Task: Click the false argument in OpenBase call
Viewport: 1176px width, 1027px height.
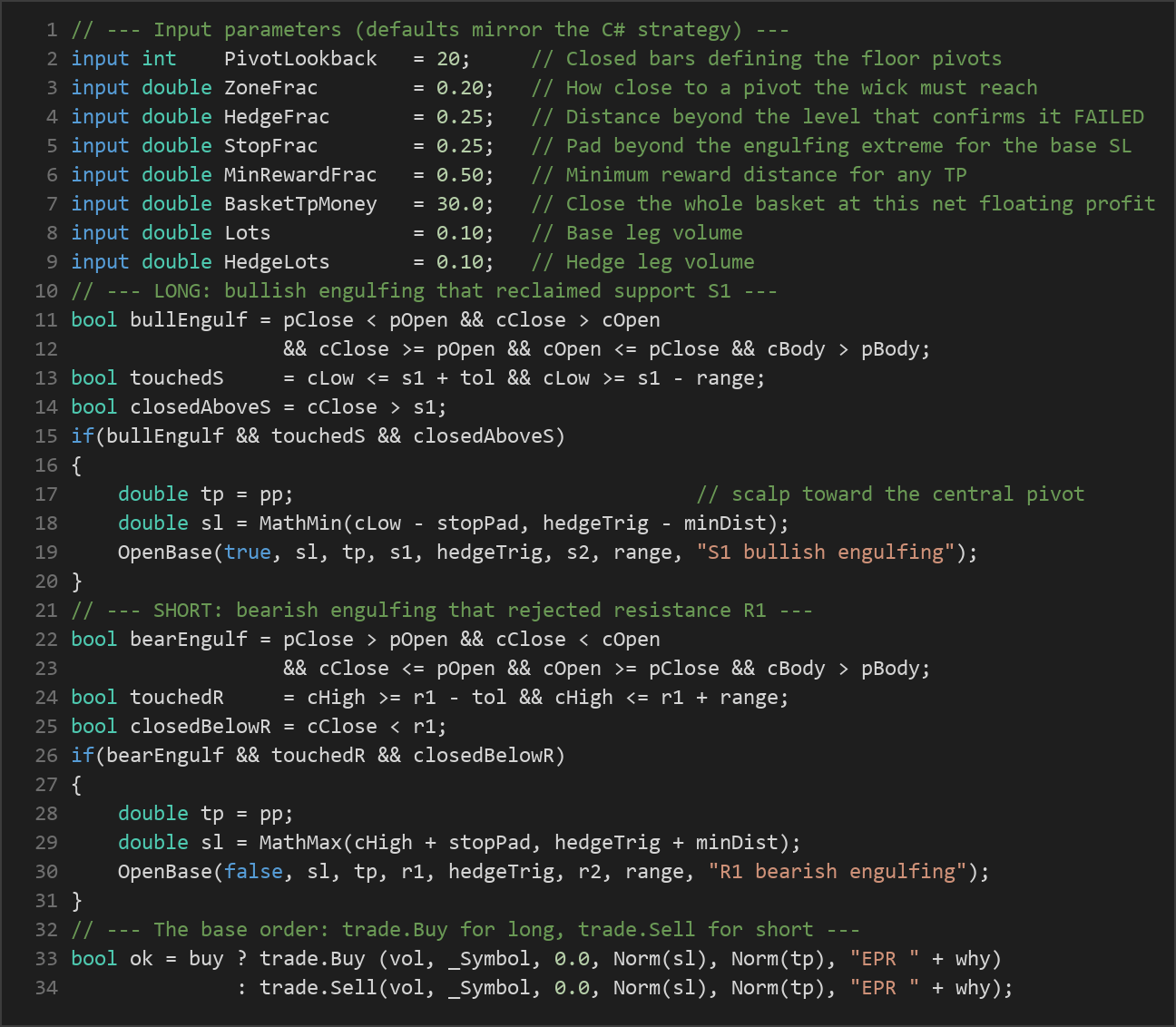Action: 253,872
